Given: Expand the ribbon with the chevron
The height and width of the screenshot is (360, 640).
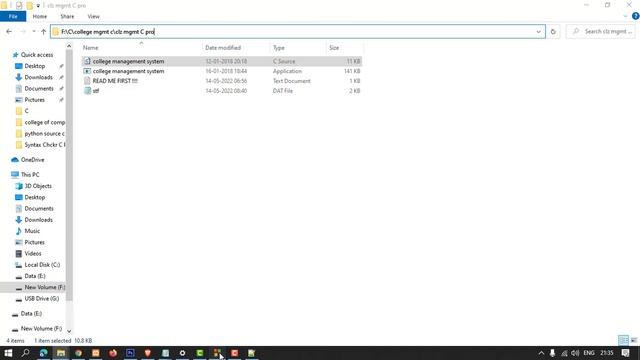Looking at the screenshot, I should pyautogui.click(x=625, y=16).
